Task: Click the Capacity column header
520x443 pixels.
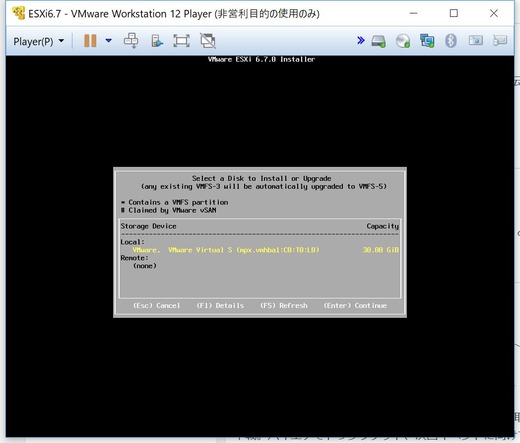Action: (x=383, y=226)
